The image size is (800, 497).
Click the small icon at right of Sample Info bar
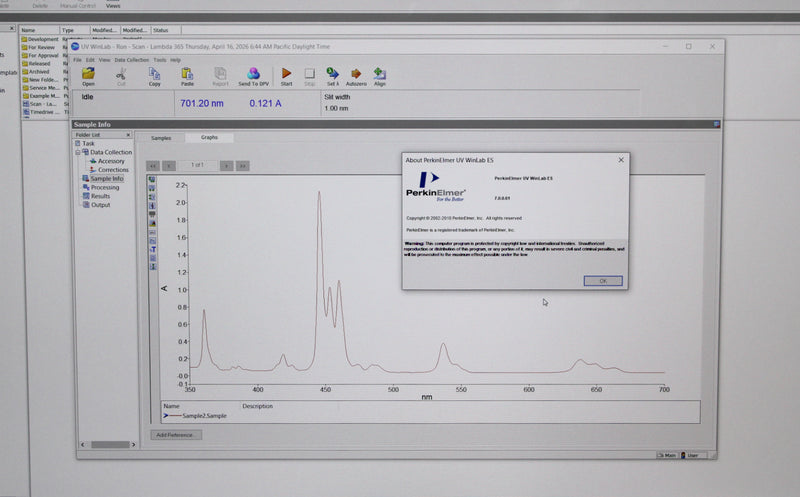point(716,124)
